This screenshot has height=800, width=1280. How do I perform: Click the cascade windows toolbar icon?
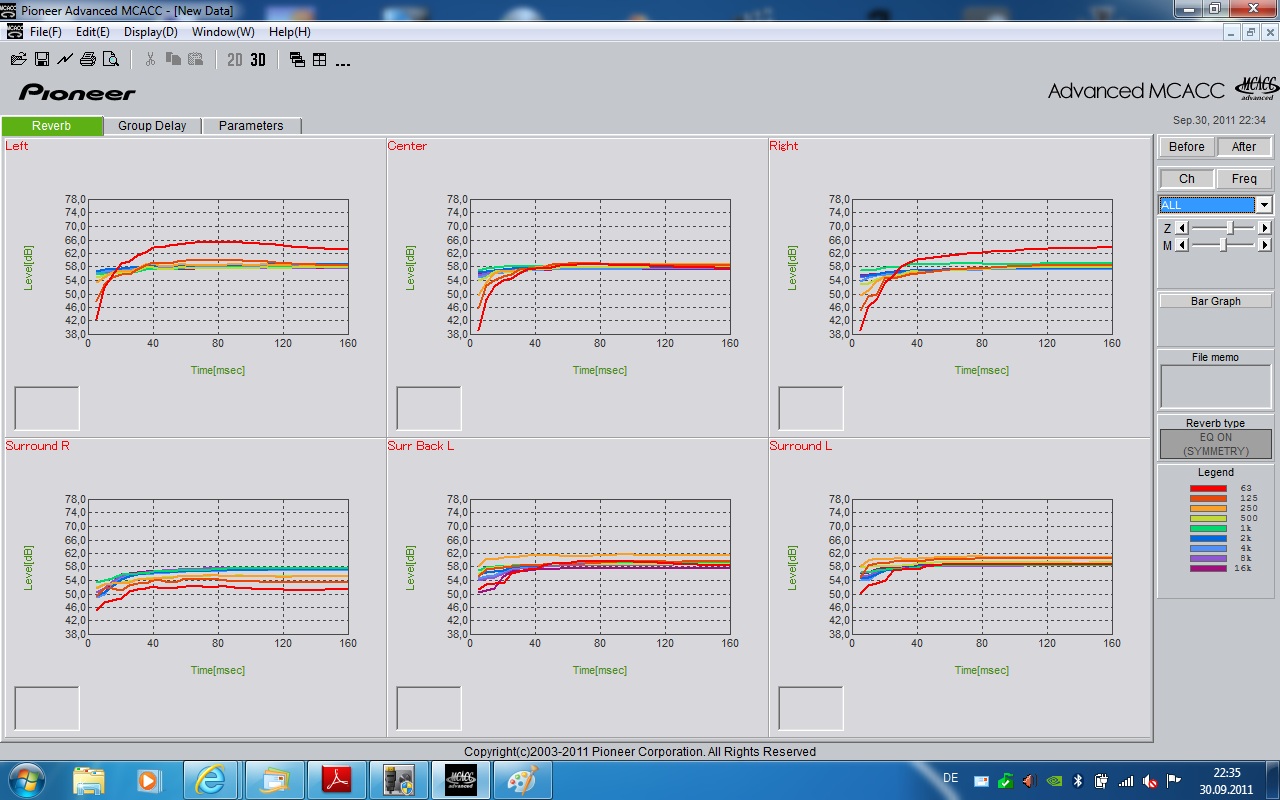point(297,60)
